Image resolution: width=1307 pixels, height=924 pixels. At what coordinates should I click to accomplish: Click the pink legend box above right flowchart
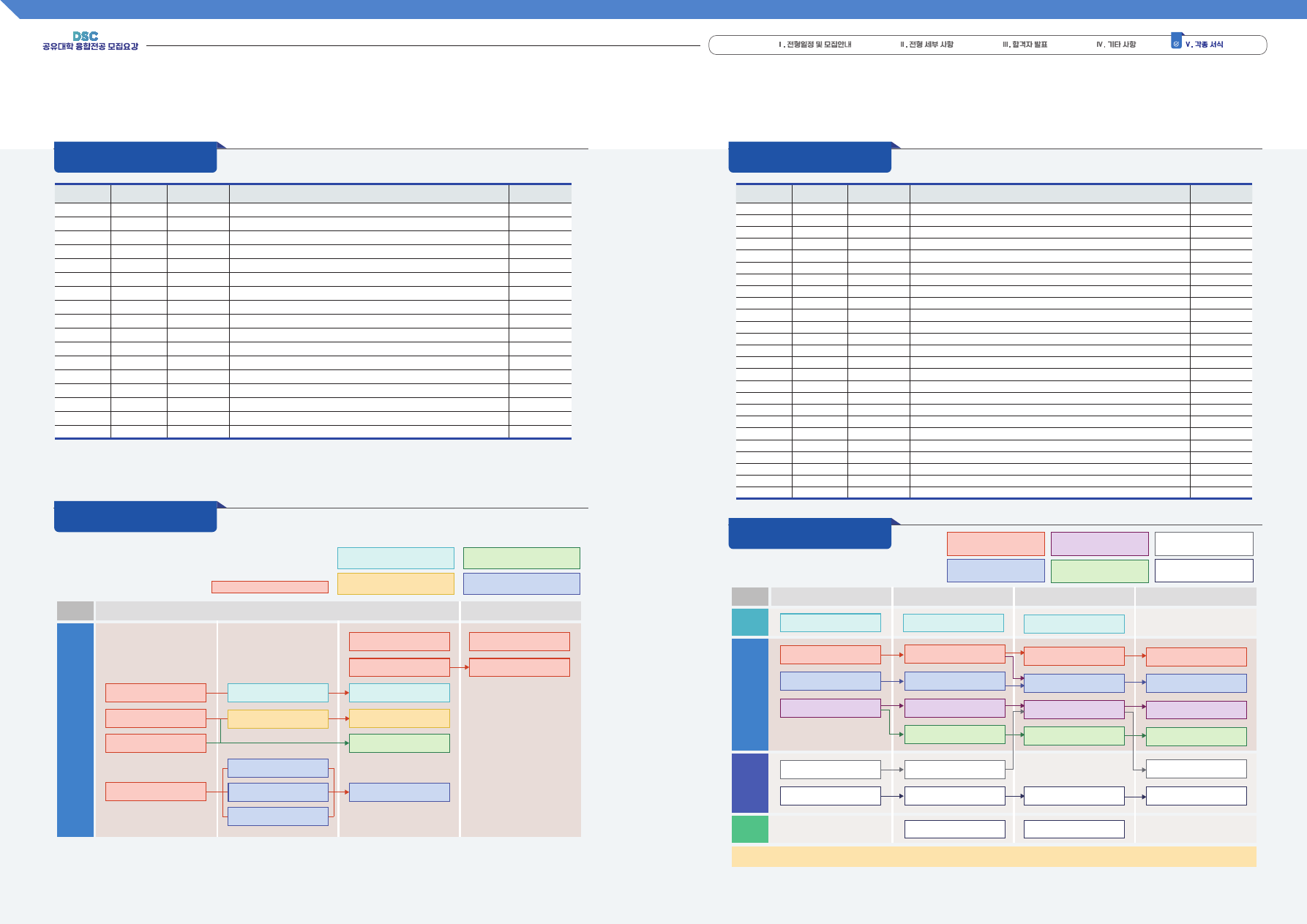click(x=995, y=544)
